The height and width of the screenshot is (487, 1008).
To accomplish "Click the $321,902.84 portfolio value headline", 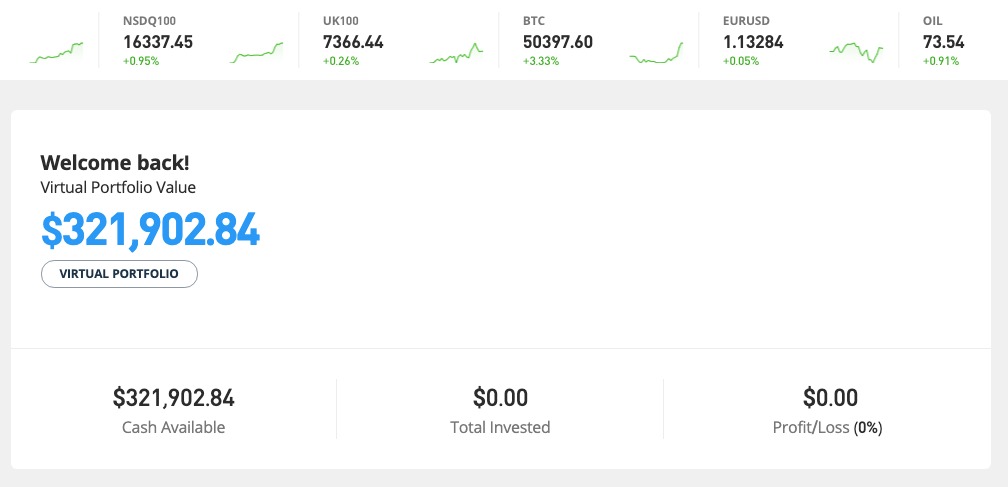I will [150, 230].
